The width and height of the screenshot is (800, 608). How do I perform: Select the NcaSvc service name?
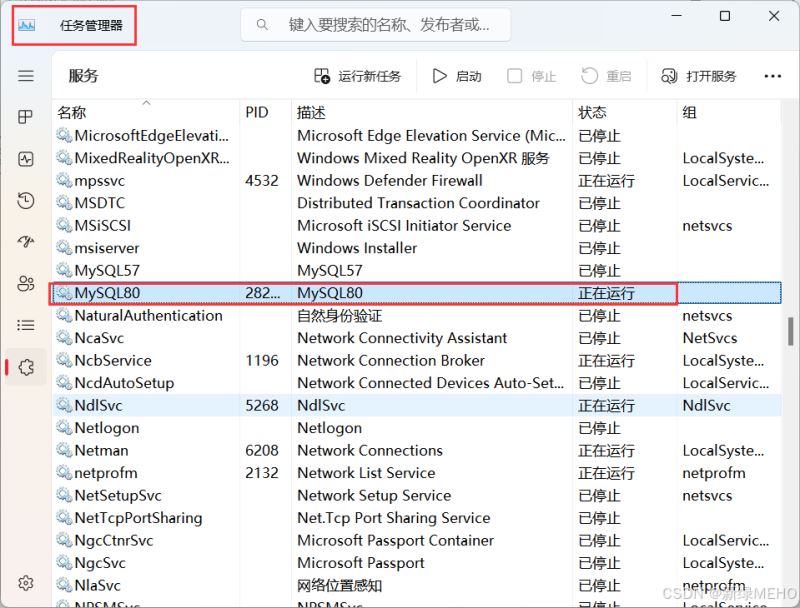coord(99,338)
